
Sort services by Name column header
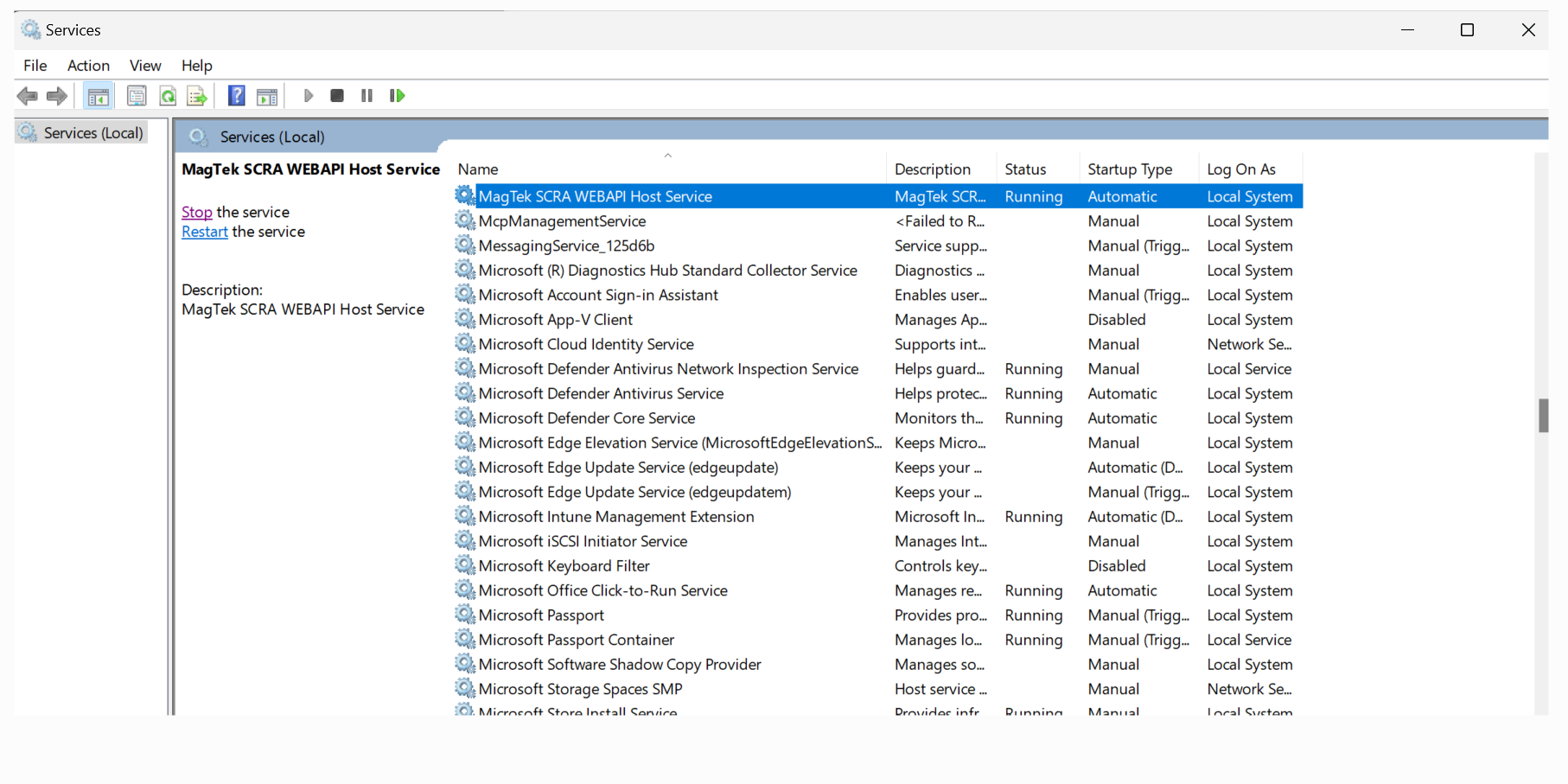478,169
